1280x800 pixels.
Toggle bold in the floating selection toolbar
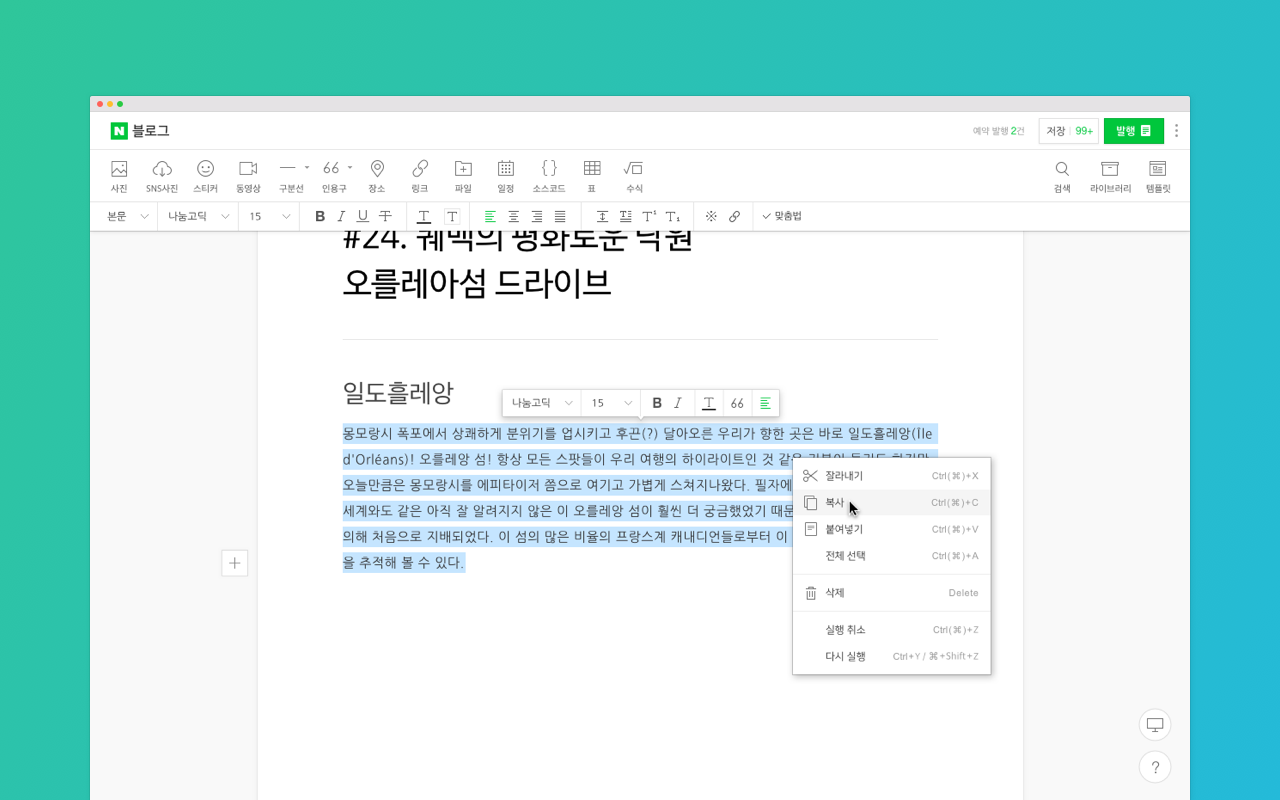point(657,403)
